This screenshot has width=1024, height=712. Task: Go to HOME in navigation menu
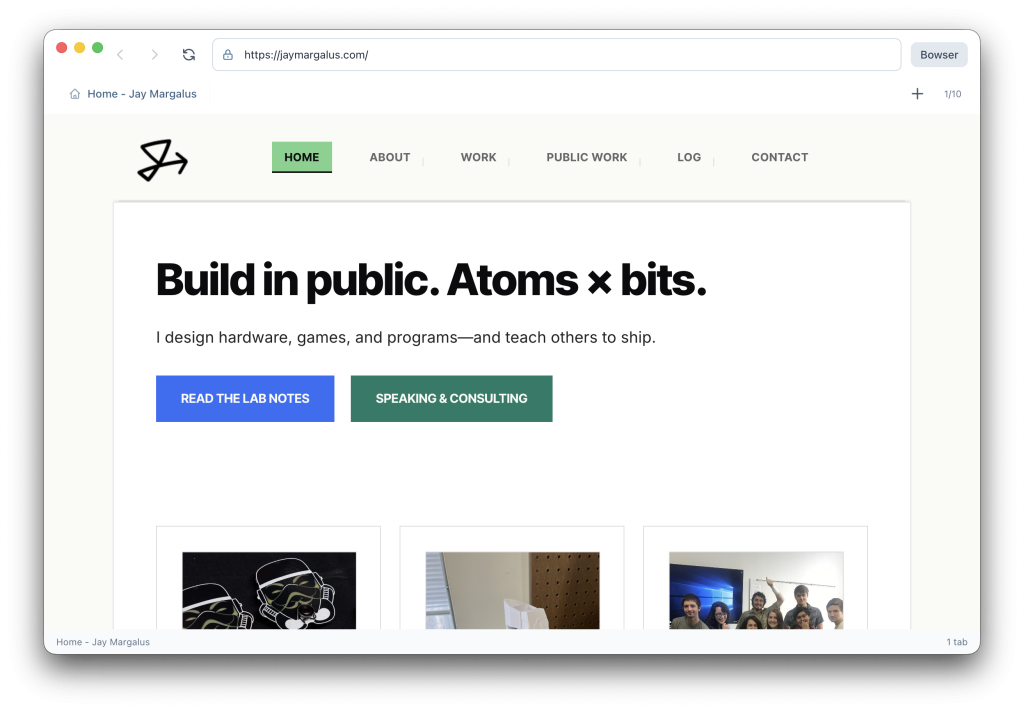(301, 157)
